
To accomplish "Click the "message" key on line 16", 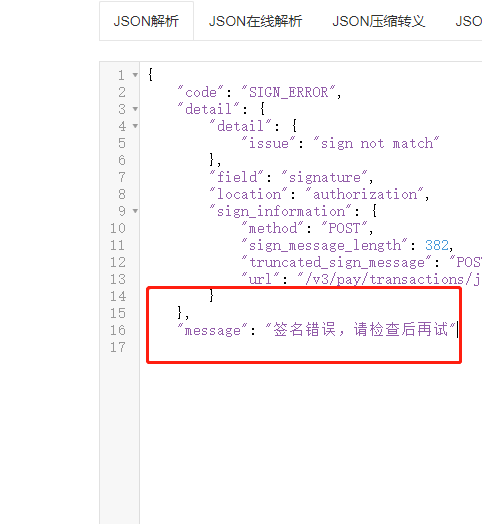I will point(212,330).
